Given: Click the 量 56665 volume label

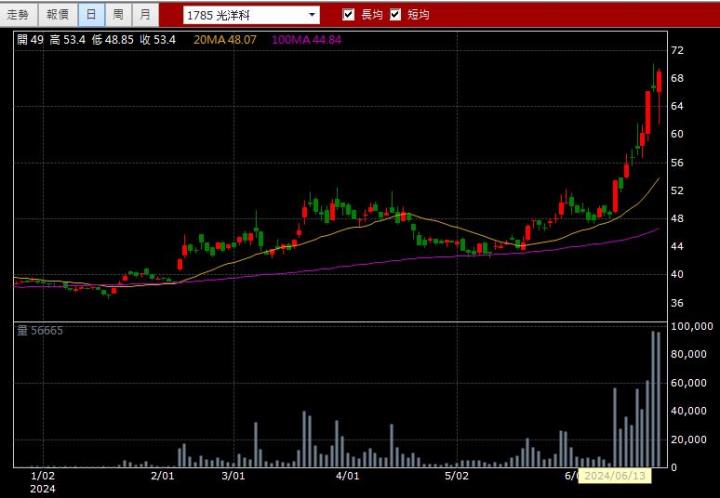Looking at the screenshot, I should pyautogui.click(x=40, y=330).
